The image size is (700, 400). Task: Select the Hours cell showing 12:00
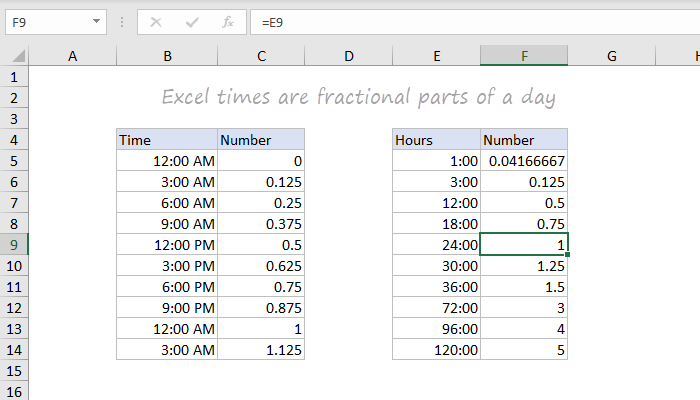(437, 203)
